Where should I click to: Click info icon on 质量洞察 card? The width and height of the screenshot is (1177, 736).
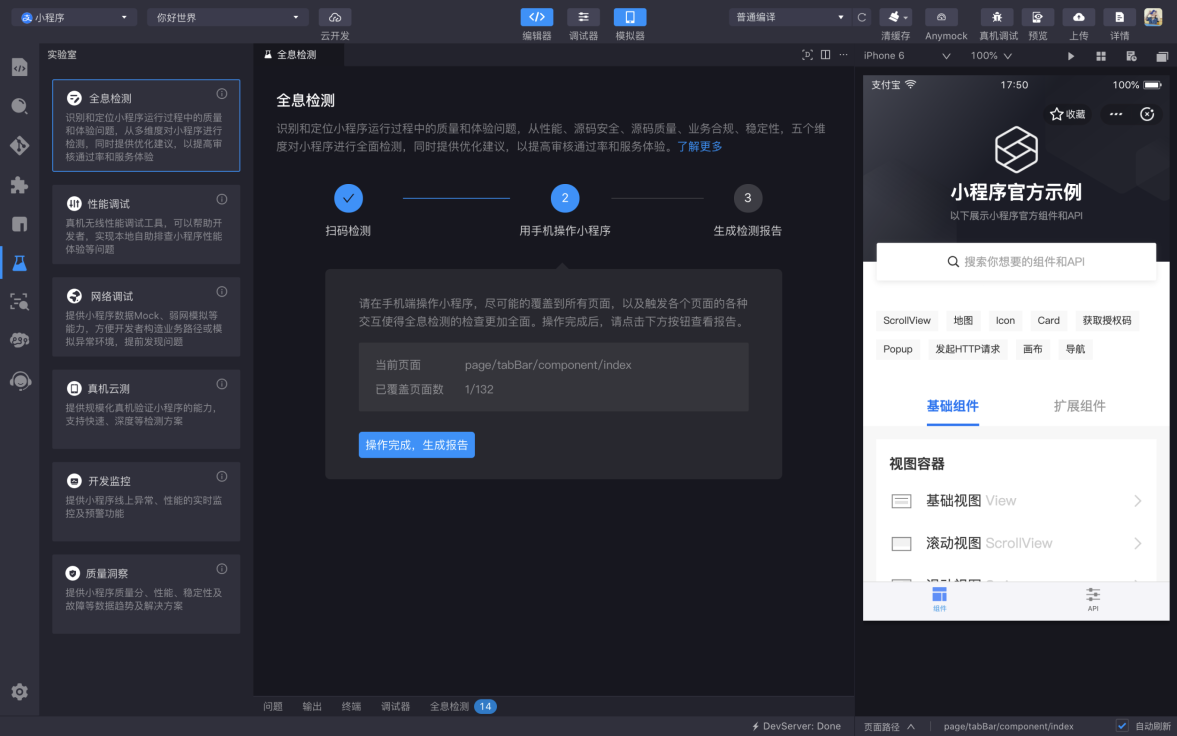click(x=221, y=569)
